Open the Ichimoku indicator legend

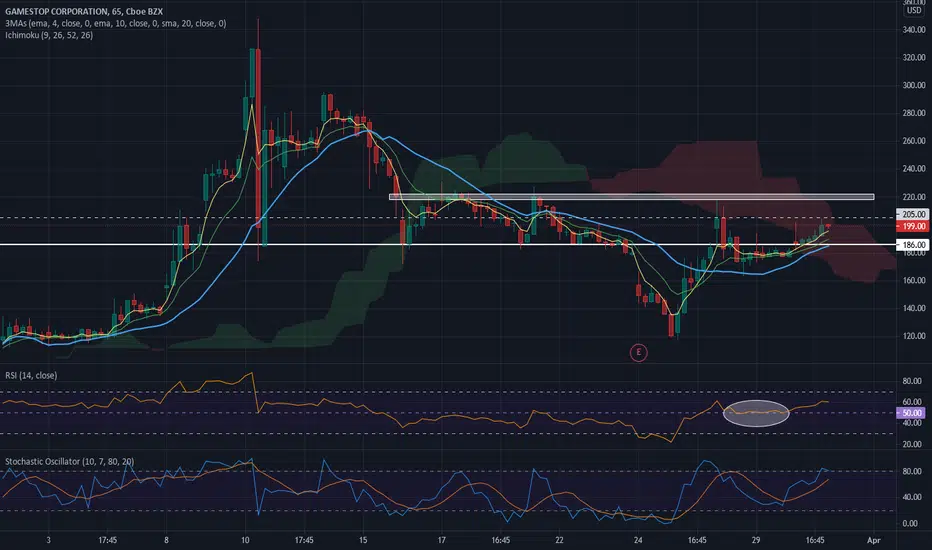click(x=49, y=35)
